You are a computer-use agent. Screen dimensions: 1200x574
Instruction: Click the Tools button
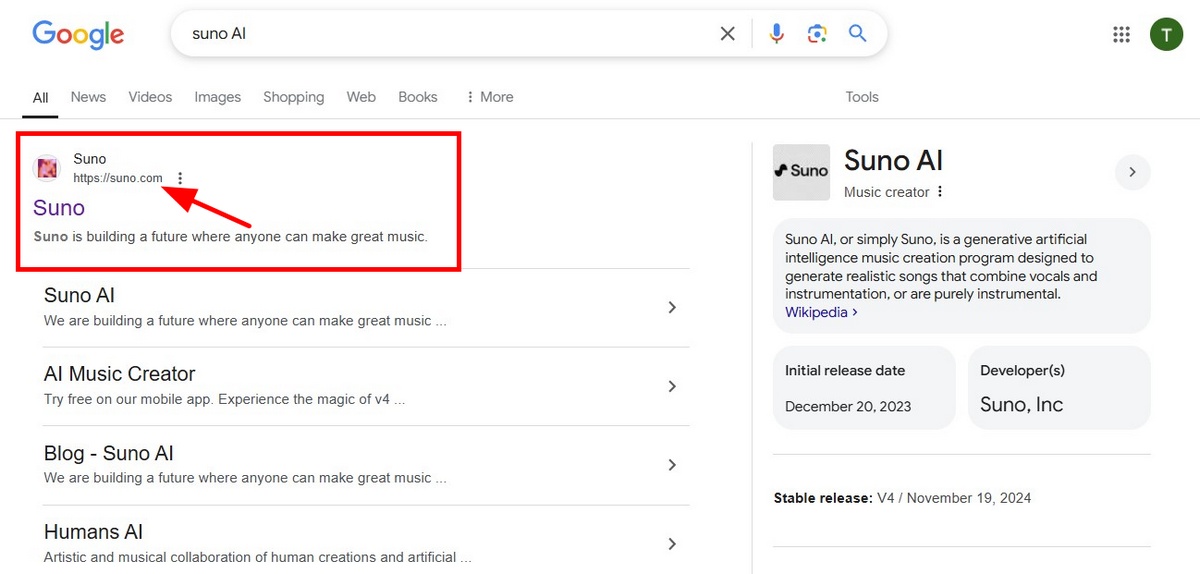[861, 97]
